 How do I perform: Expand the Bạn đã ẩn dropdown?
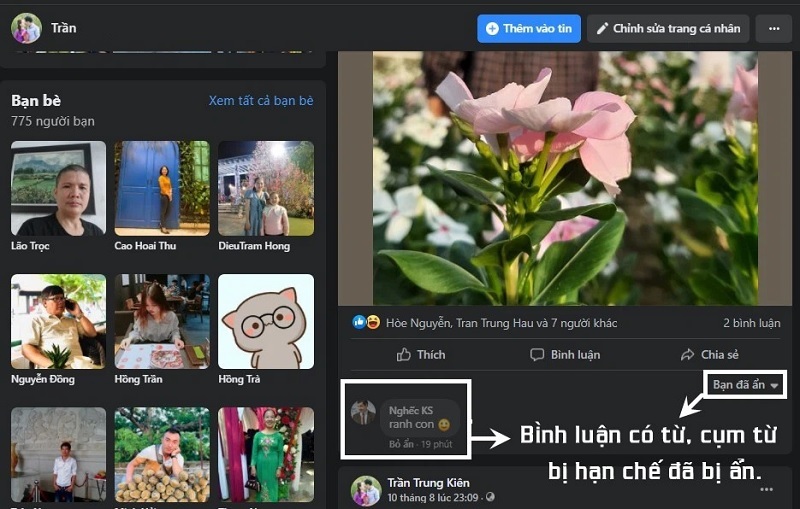click(745, 385)
